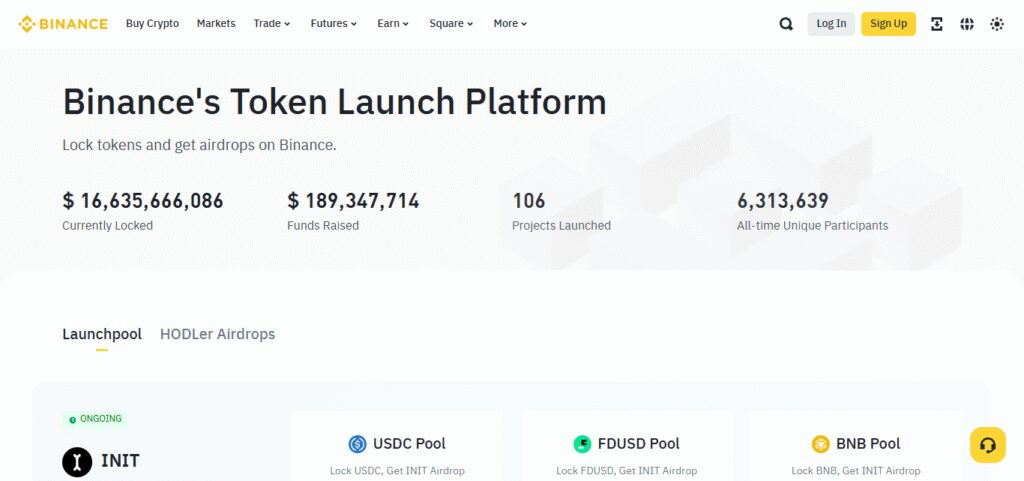Click 'Lock BNB, Get INIT Airdrop' text
1024x481 pixels.
[x=856, y=471]
